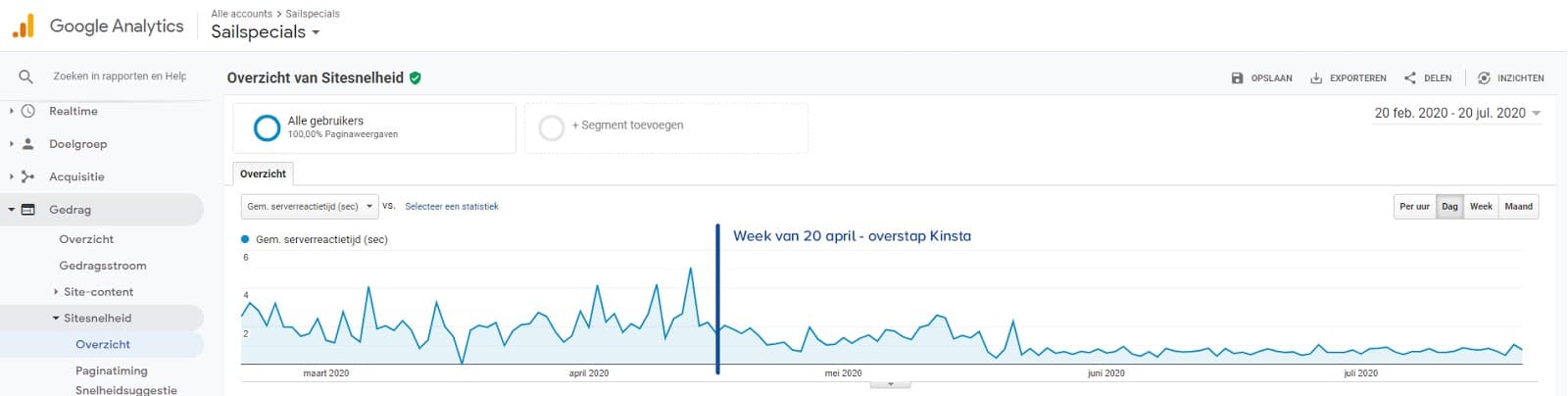This screenshot has width=1568, height=396.
Task: Click the Exporteren download icon
Action: click(1316, 78)
